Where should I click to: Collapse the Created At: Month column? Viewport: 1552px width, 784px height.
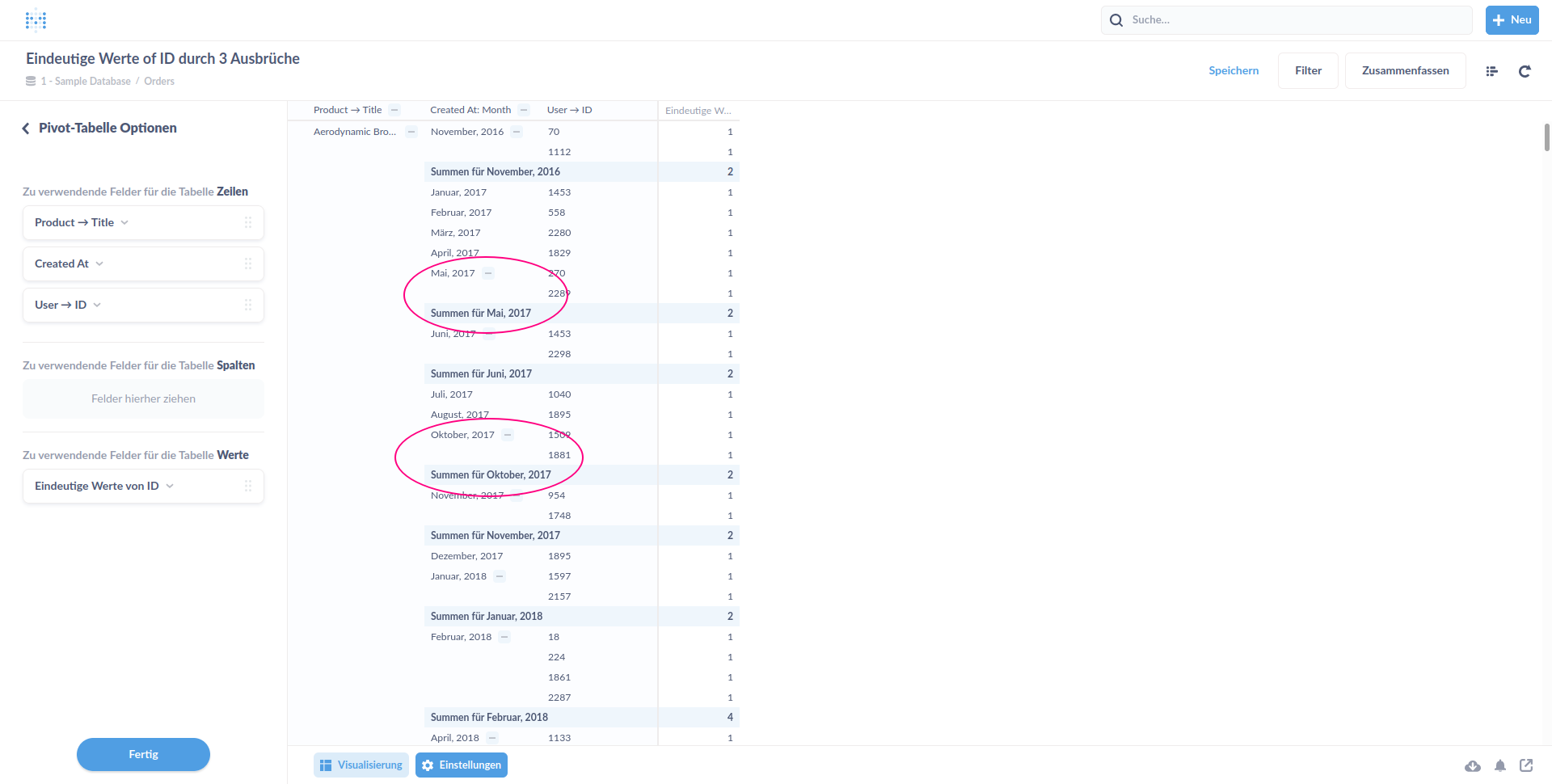524,110
